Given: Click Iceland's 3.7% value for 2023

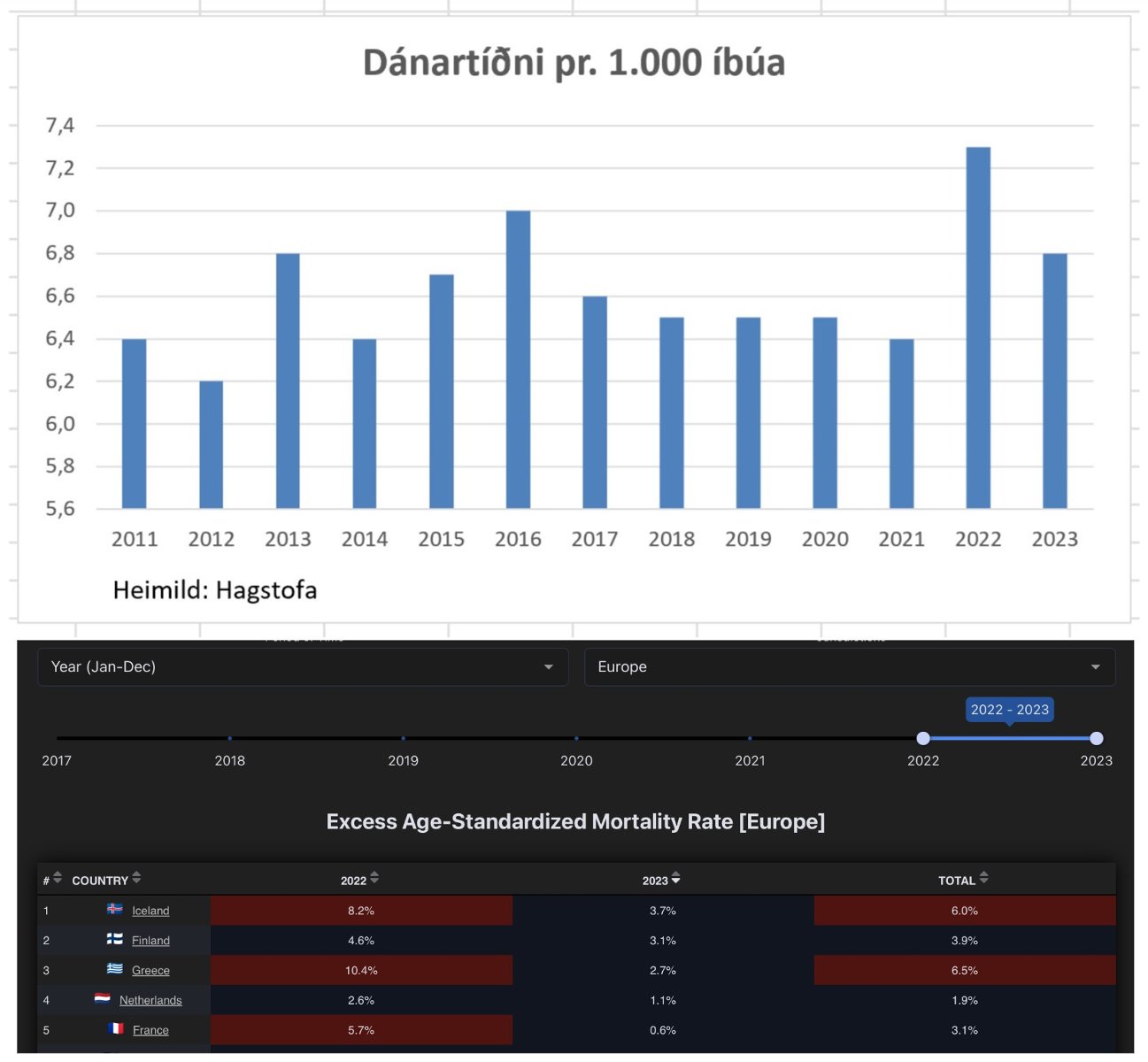Looking at the screenshot, I should click(663, 911).
